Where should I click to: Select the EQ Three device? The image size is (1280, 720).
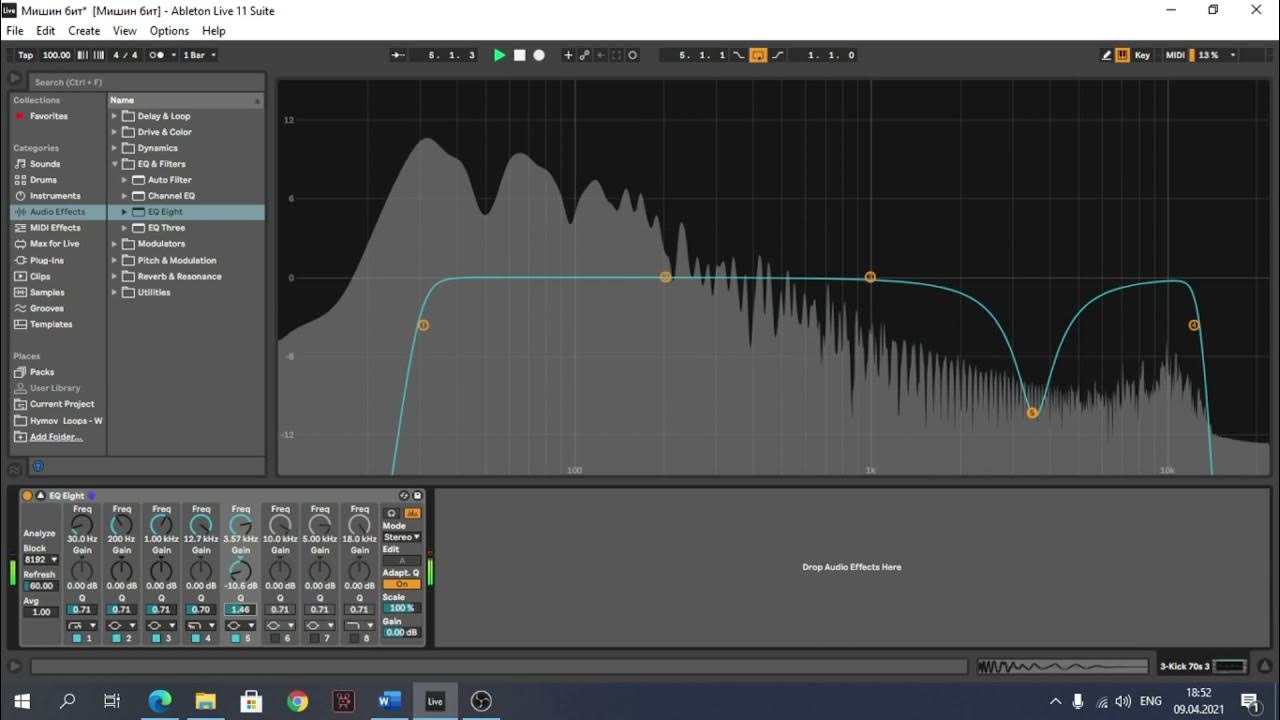coord(166,228)
